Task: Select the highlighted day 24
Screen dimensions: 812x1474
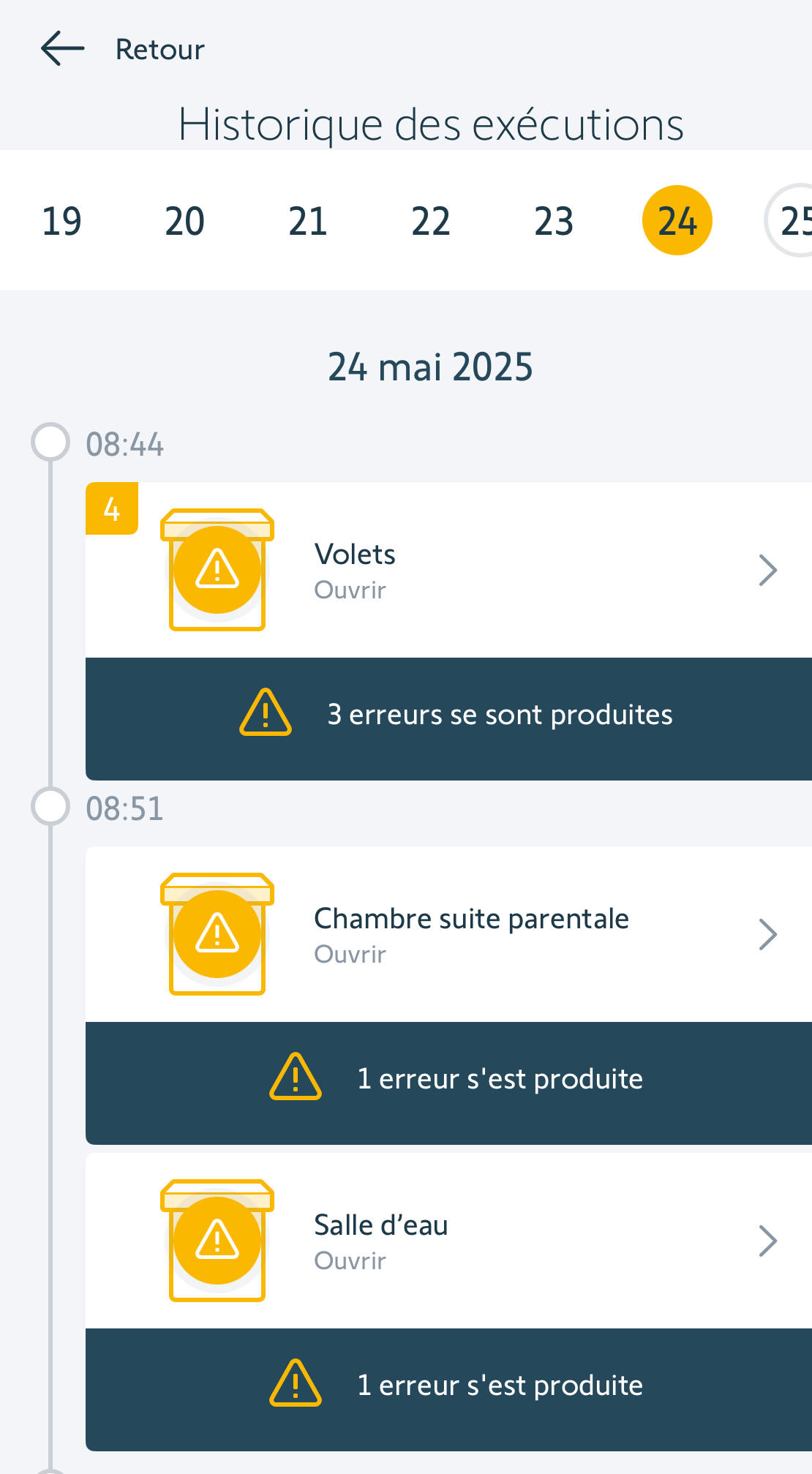Action: click(x=677, y=221)
